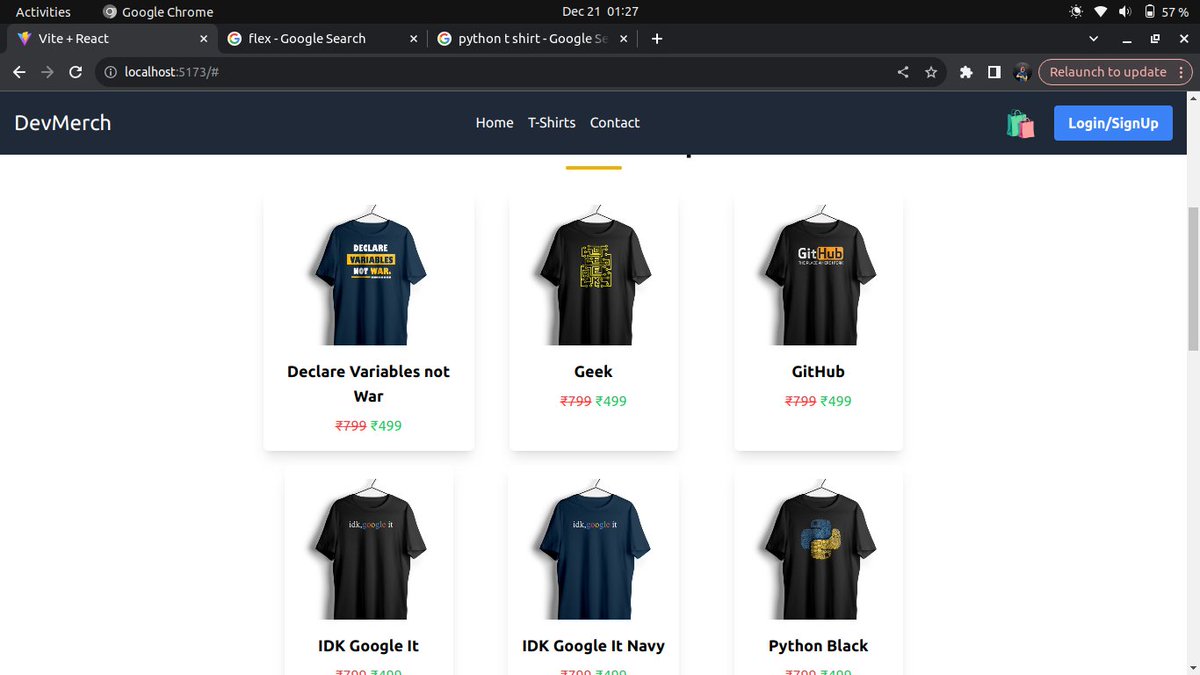This screenshot has height=675, width=1200.
Task: Open the shopping bag cart icon
Action: pyautogui.click(x=1020, y=124)
